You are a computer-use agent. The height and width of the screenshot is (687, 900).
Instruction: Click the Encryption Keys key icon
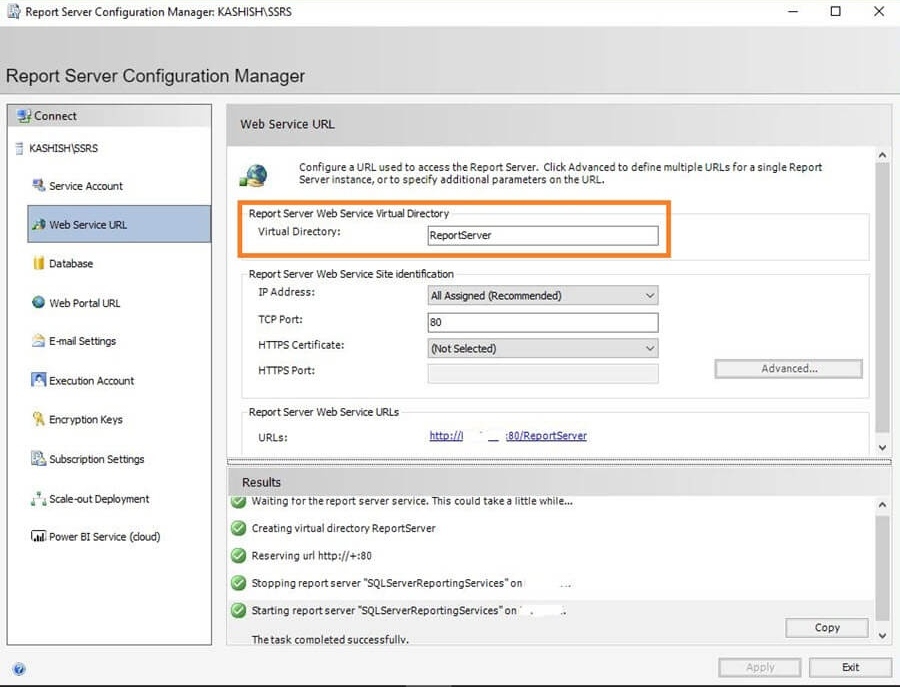click(38, 419)
